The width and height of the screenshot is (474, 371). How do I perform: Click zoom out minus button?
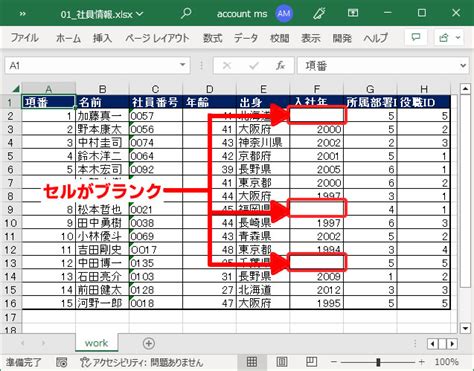point(334,362)
